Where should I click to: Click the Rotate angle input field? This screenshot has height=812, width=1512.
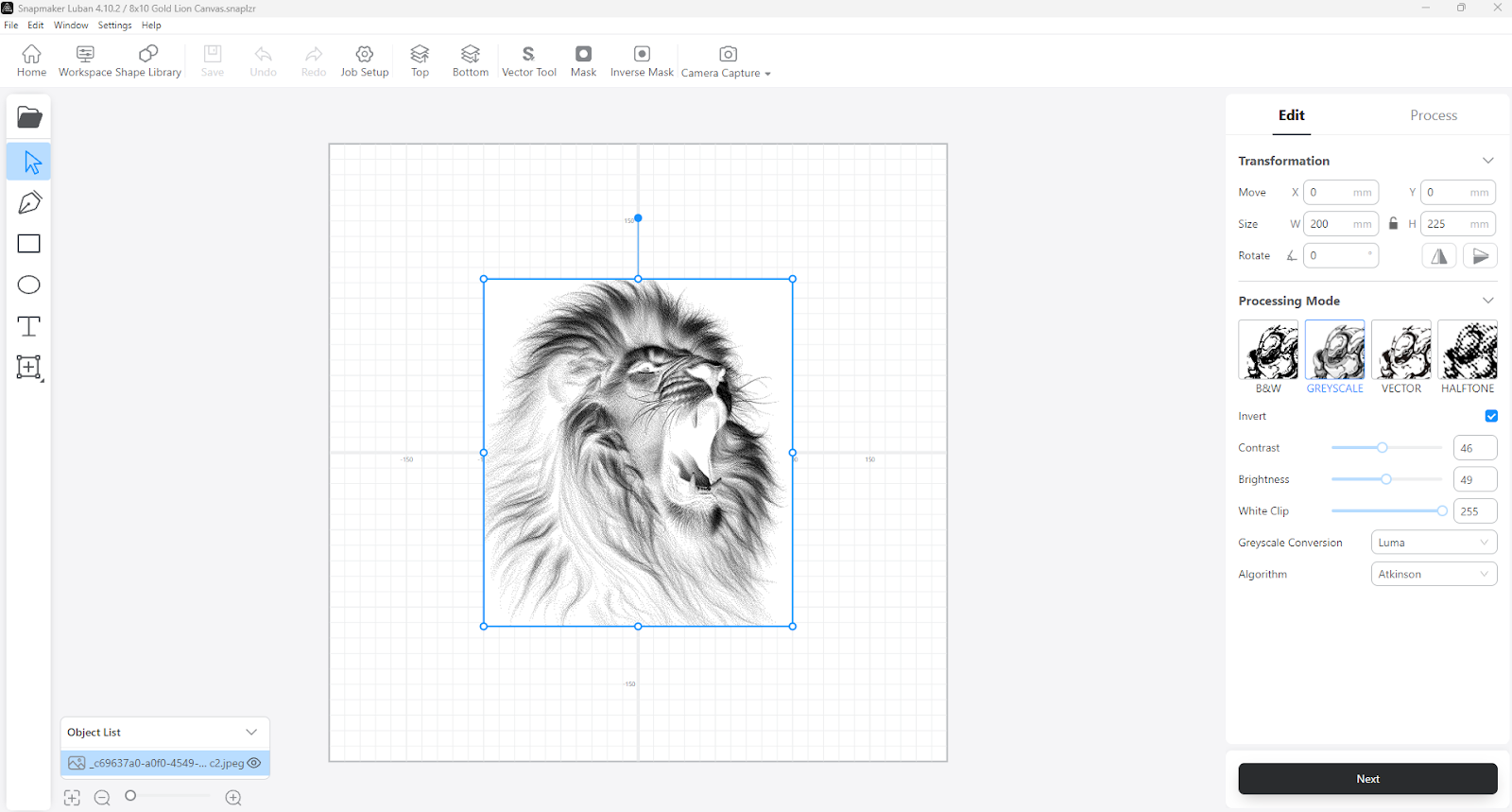(x=1341, y=255)
